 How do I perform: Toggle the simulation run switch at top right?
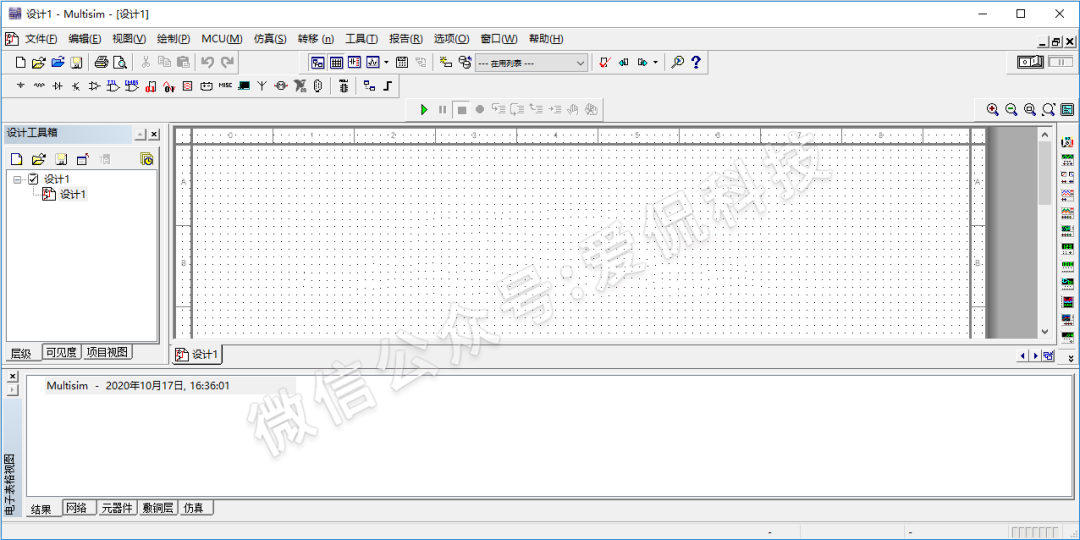coord(1030,62)
